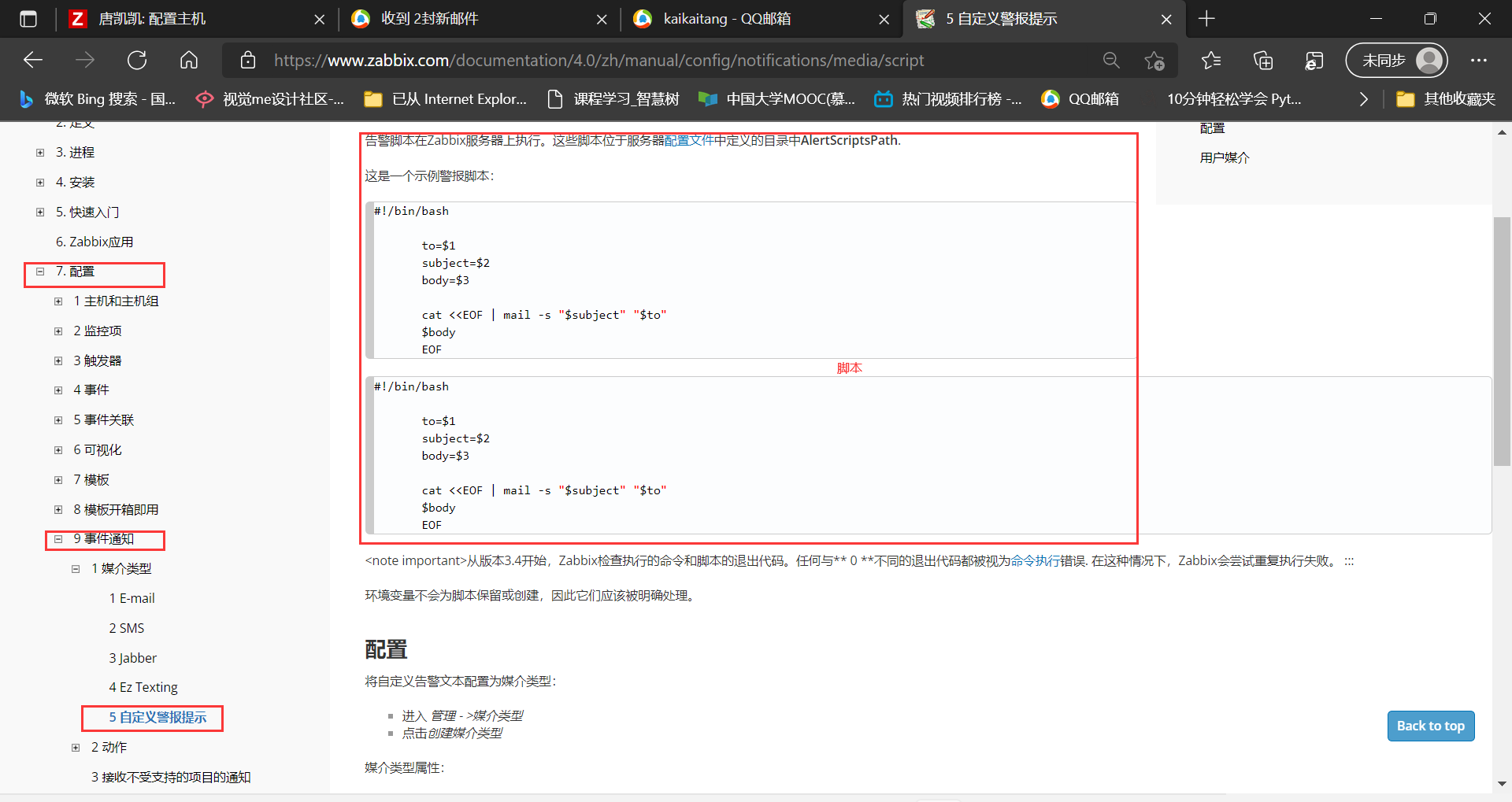Expand 2 监控项 node
This screenshot has width=1512, height=802.
point(58,331)
